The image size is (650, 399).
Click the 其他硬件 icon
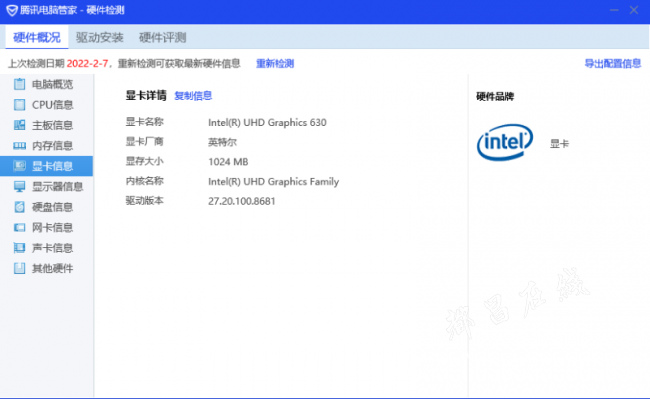tap(19, 268)
